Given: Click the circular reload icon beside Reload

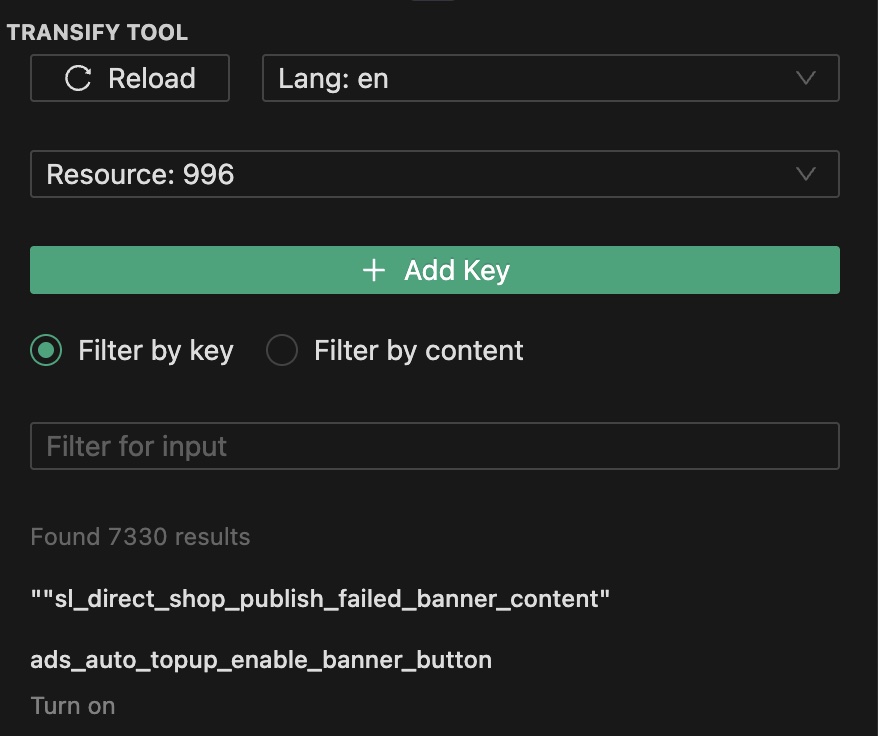Looking at the screenshot, I should [x=77, y=77].
